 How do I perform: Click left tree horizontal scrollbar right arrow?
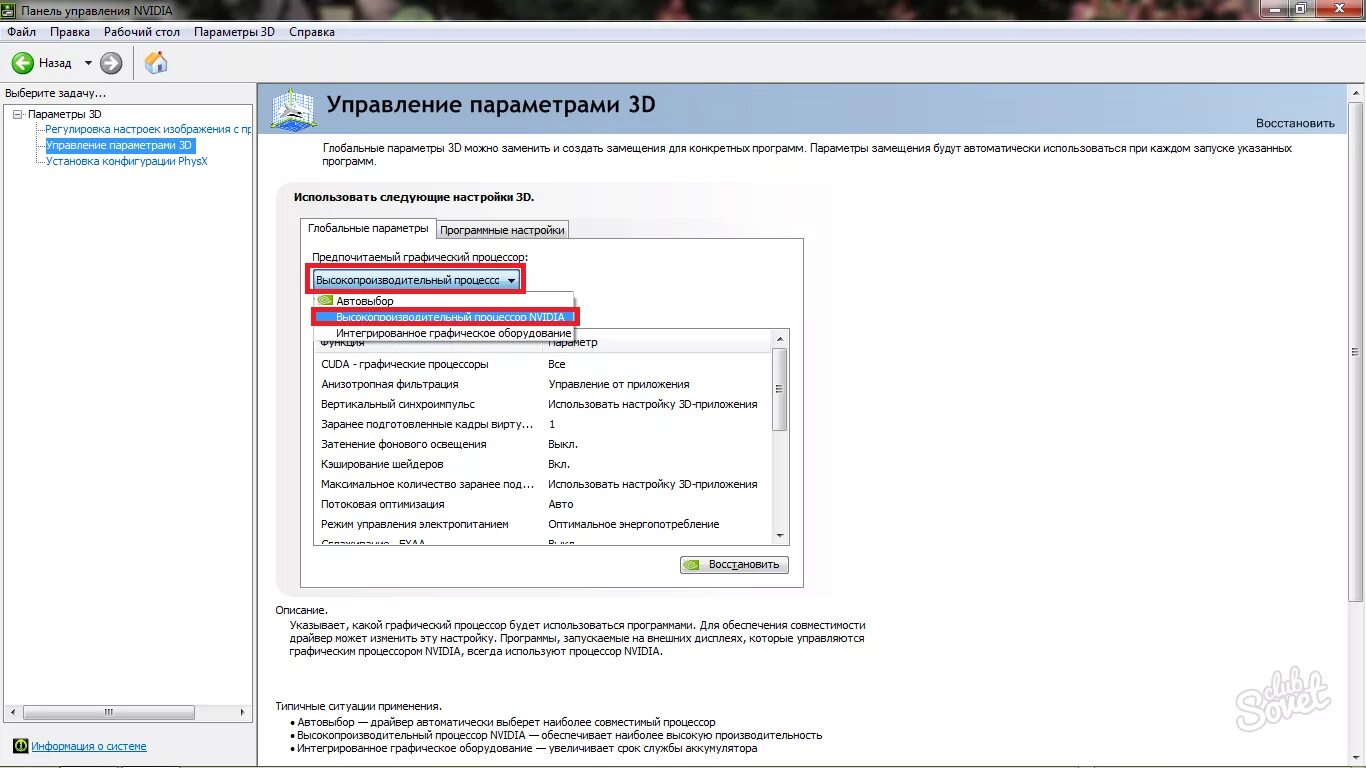pos(245,712)
